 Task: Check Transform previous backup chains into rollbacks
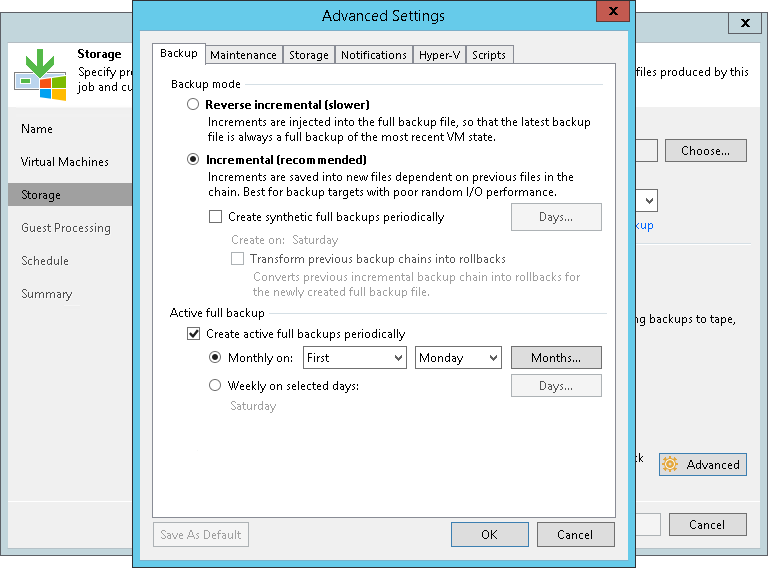click(x=238, y=259)
